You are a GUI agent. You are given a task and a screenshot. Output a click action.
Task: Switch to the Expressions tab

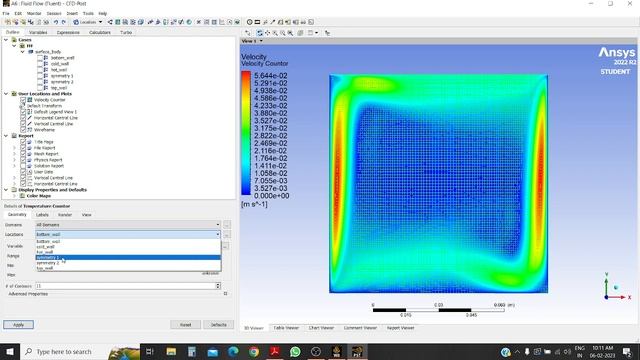coord(68,32)
